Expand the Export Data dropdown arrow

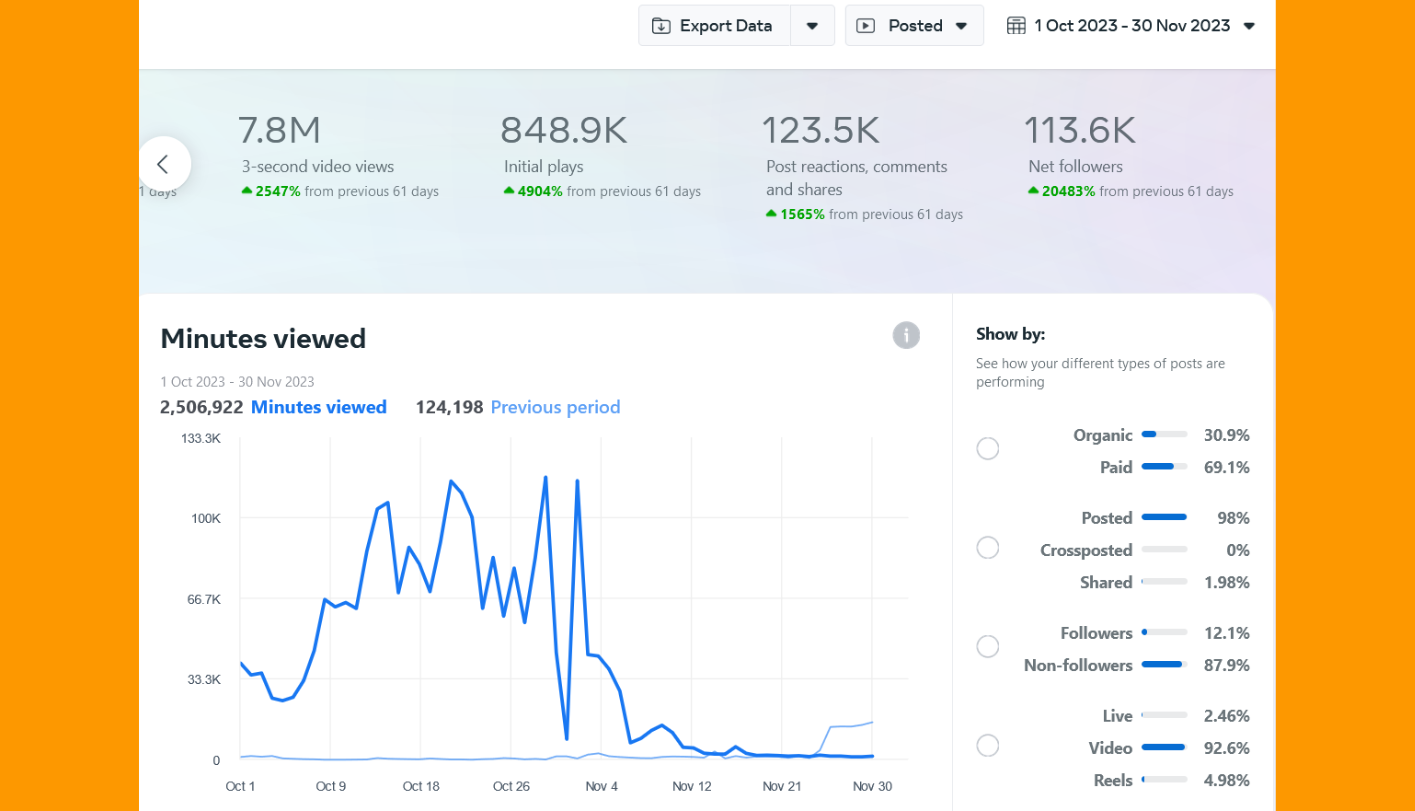pyautogui.click(x=812, y=26)
